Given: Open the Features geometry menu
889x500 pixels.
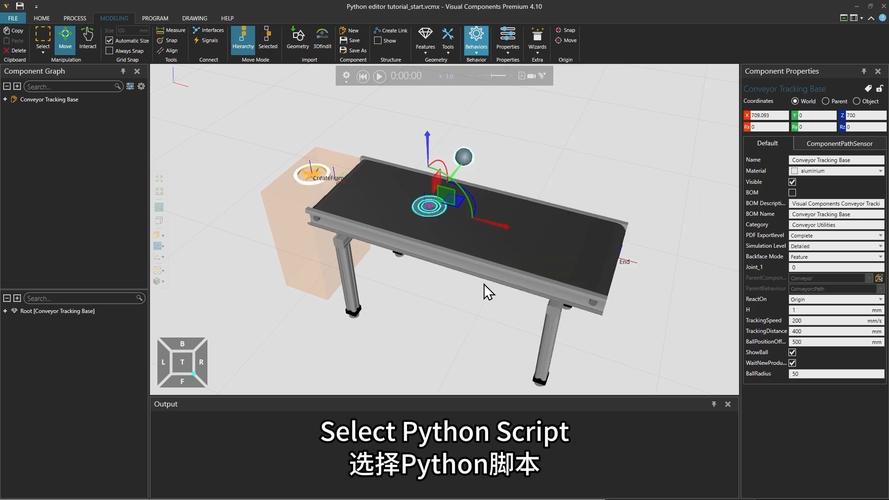Looking at the screenshot, I should [x=425, y=39].
